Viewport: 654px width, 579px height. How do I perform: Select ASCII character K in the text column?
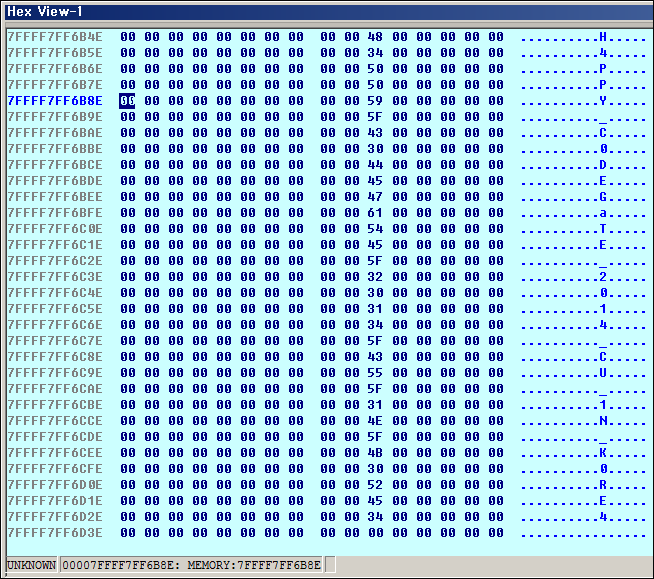tap(603, 453)
